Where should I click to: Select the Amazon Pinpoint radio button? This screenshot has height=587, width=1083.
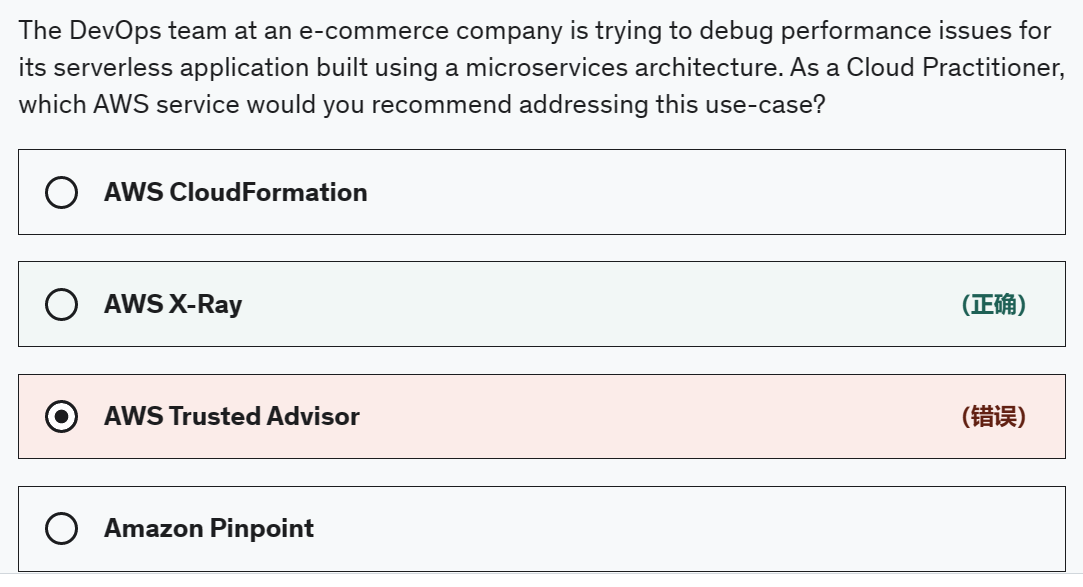pyautogui.click(x=62, y=528)
